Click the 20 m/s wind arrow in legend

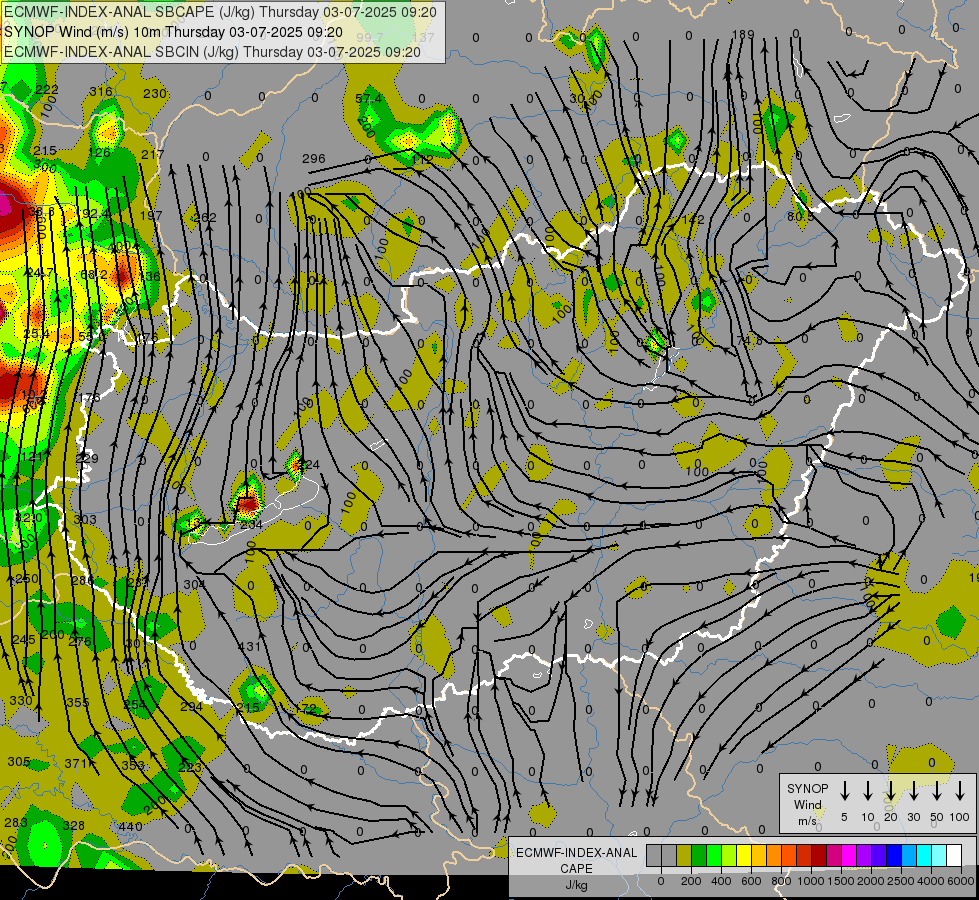pyautogui.click(x=890, y=791)
